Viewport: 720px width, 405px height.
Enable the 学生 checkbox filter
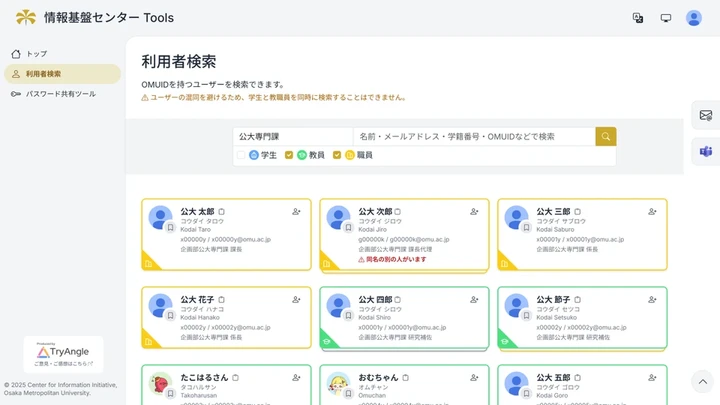pyautogui.click(x=241, y=155)
